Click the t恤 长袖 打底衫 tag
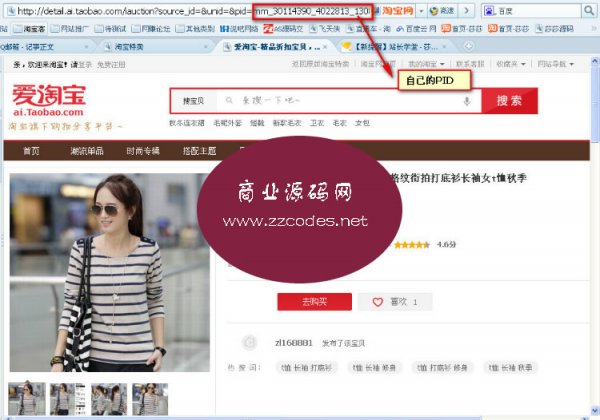The image size is (600, 420). coord(307,368)
